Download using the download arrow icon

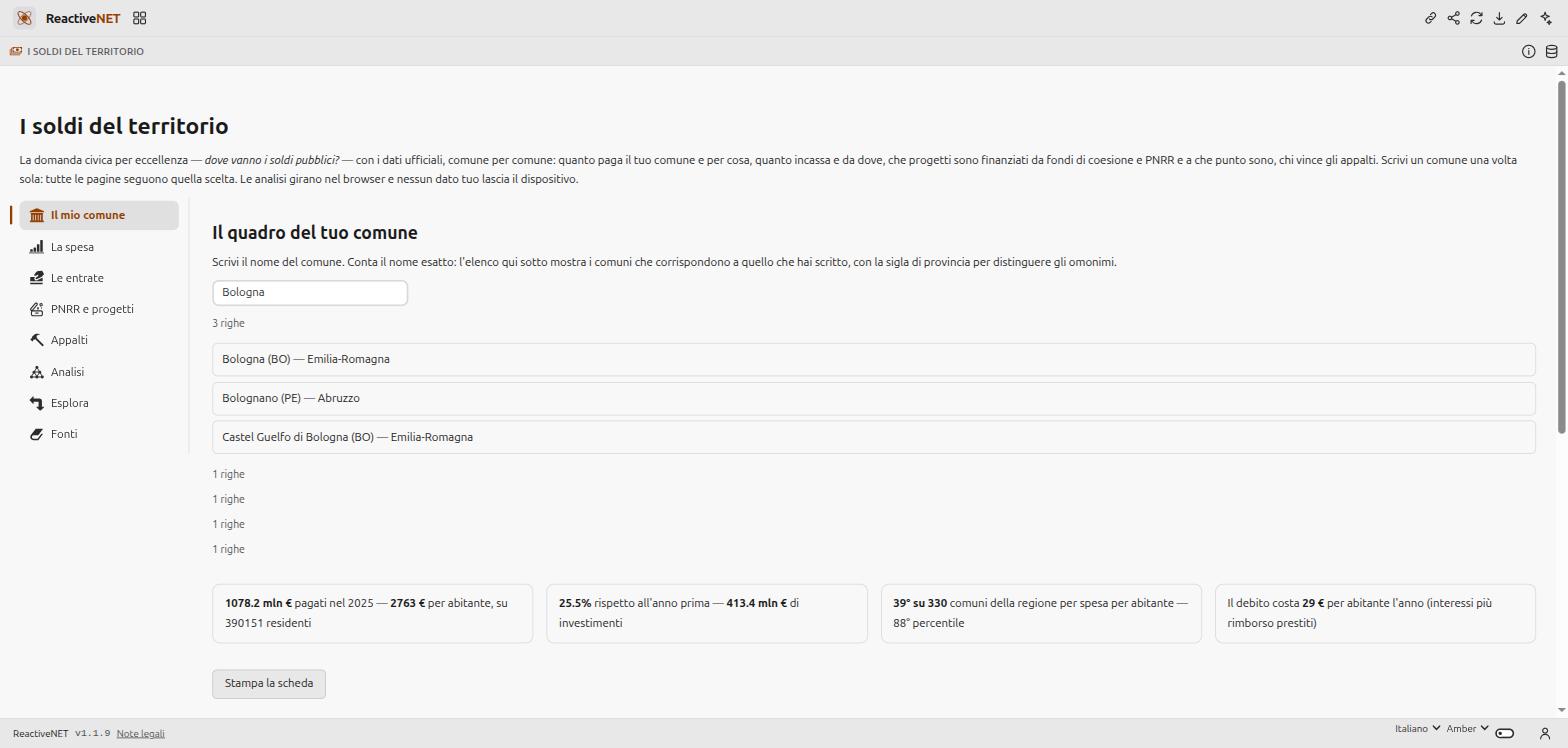tap(1500, 18)
